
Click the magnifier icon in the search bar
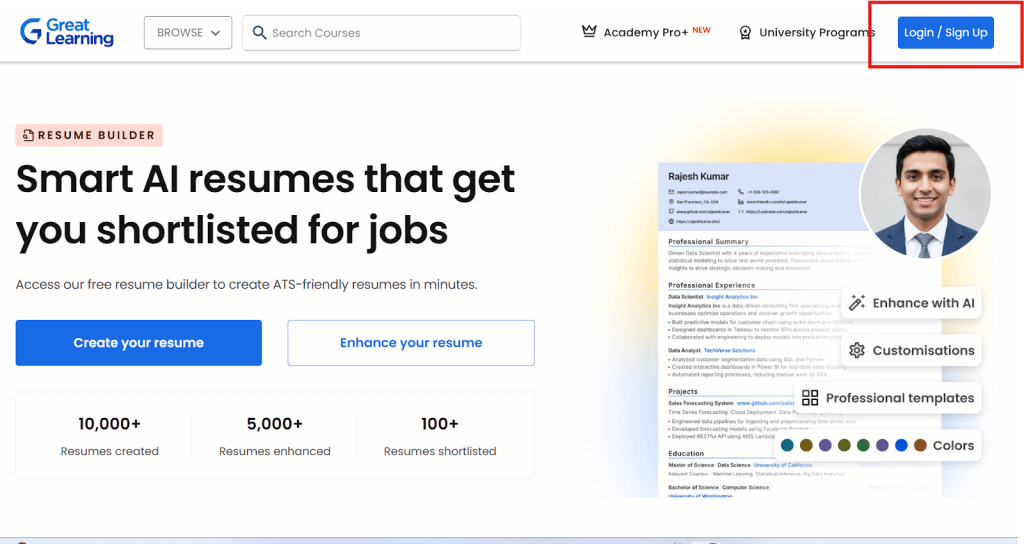[x=260, y=33]
